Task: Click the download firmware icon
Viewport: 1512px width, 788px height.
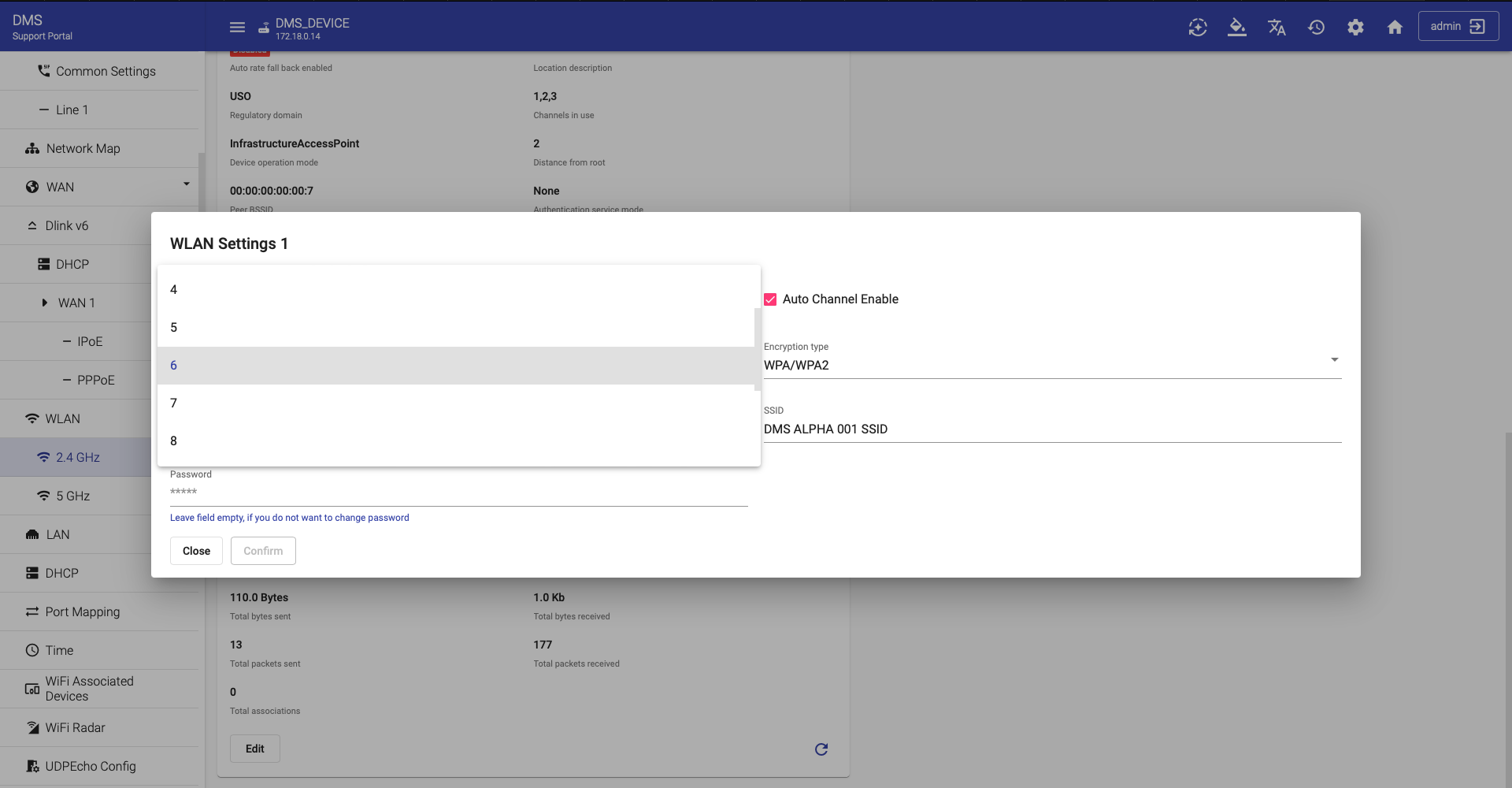Action: (1237, 28)
